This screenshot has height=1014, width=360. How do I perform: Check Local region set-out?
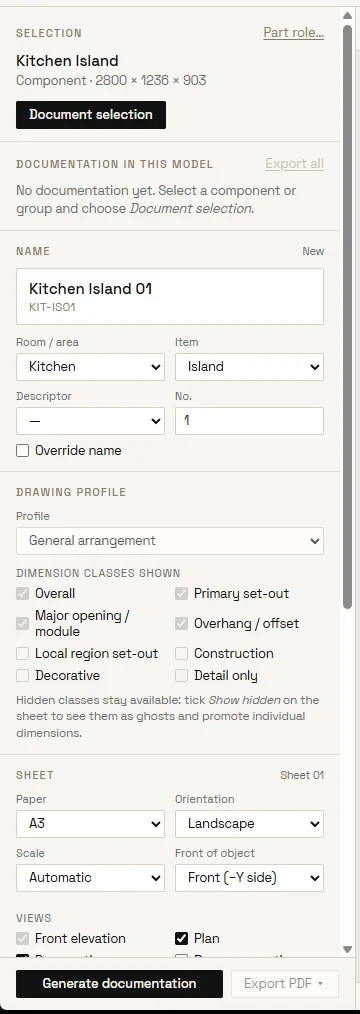point(23,654)
